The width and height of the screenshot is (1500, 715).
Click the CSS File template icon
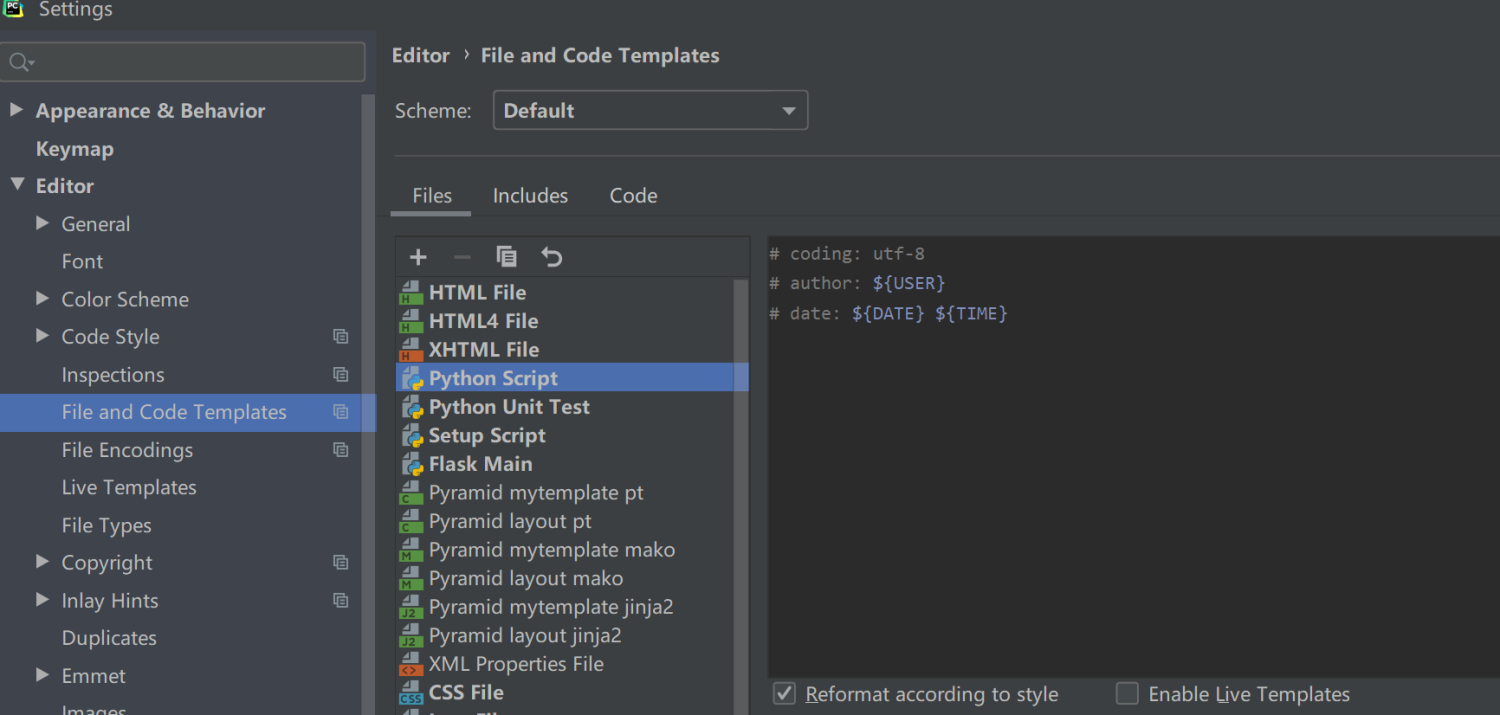pyautogui.click(x=411, y=692)
